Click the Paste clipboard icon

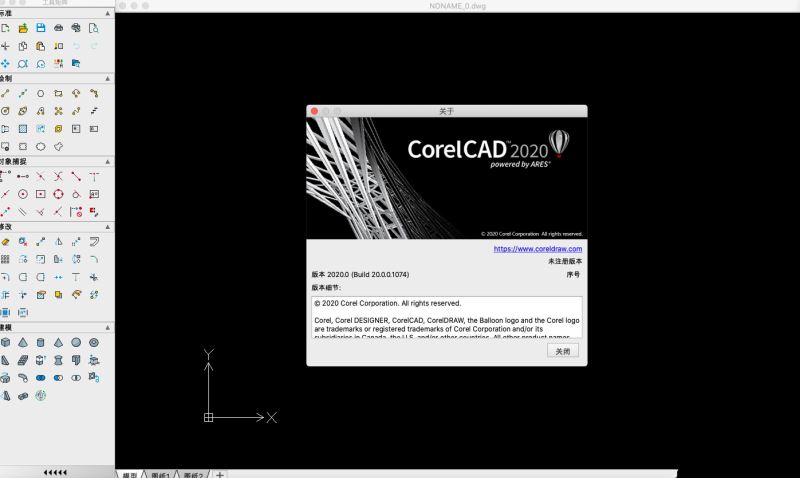click(x=41, y=46)
